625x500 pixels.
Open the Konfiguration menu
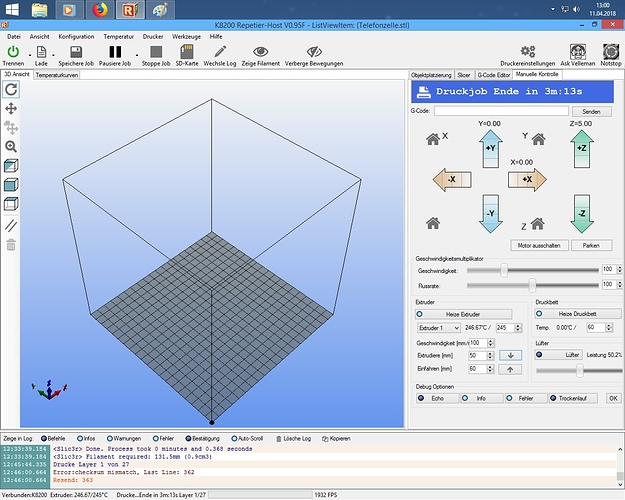[76, 37]
